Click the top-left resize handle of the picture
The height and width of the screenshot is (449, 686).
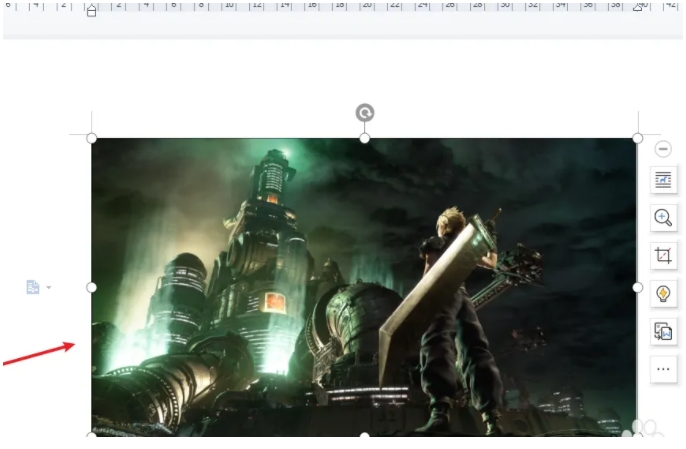91,138
